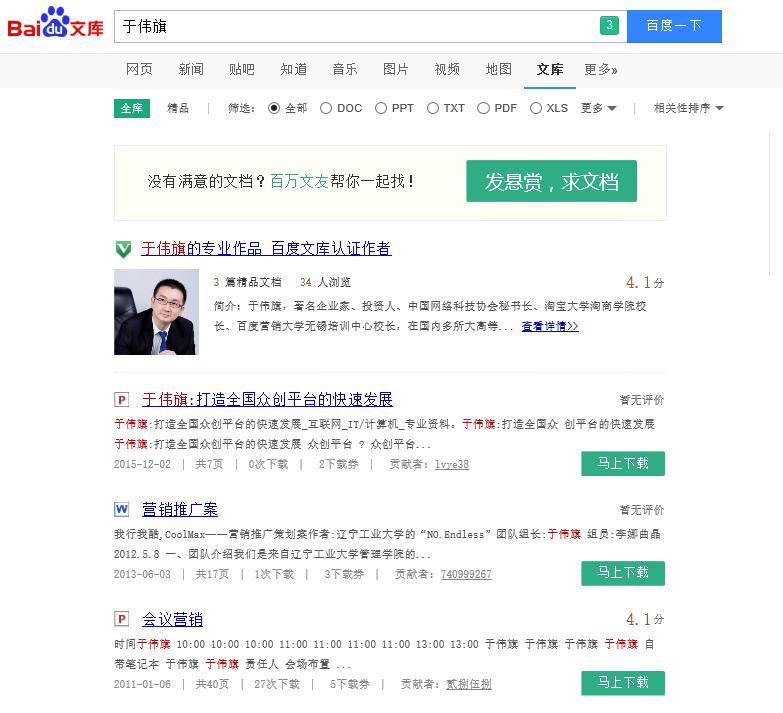Click the 发悬赏，求文档 button
783x713 pixels.
click(551, 181)
